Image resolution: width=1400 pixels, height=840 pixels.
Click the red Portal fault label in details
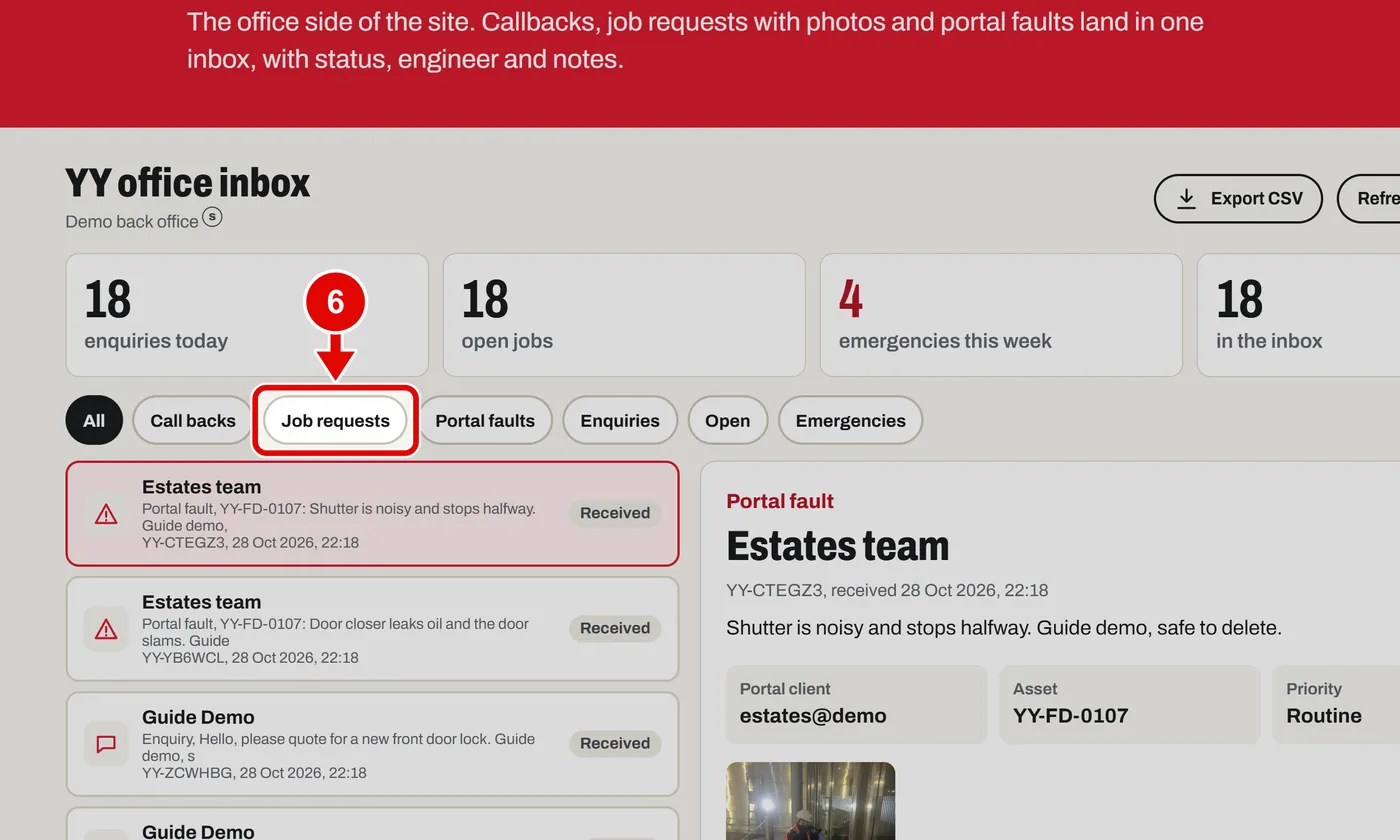click(780, 501)
